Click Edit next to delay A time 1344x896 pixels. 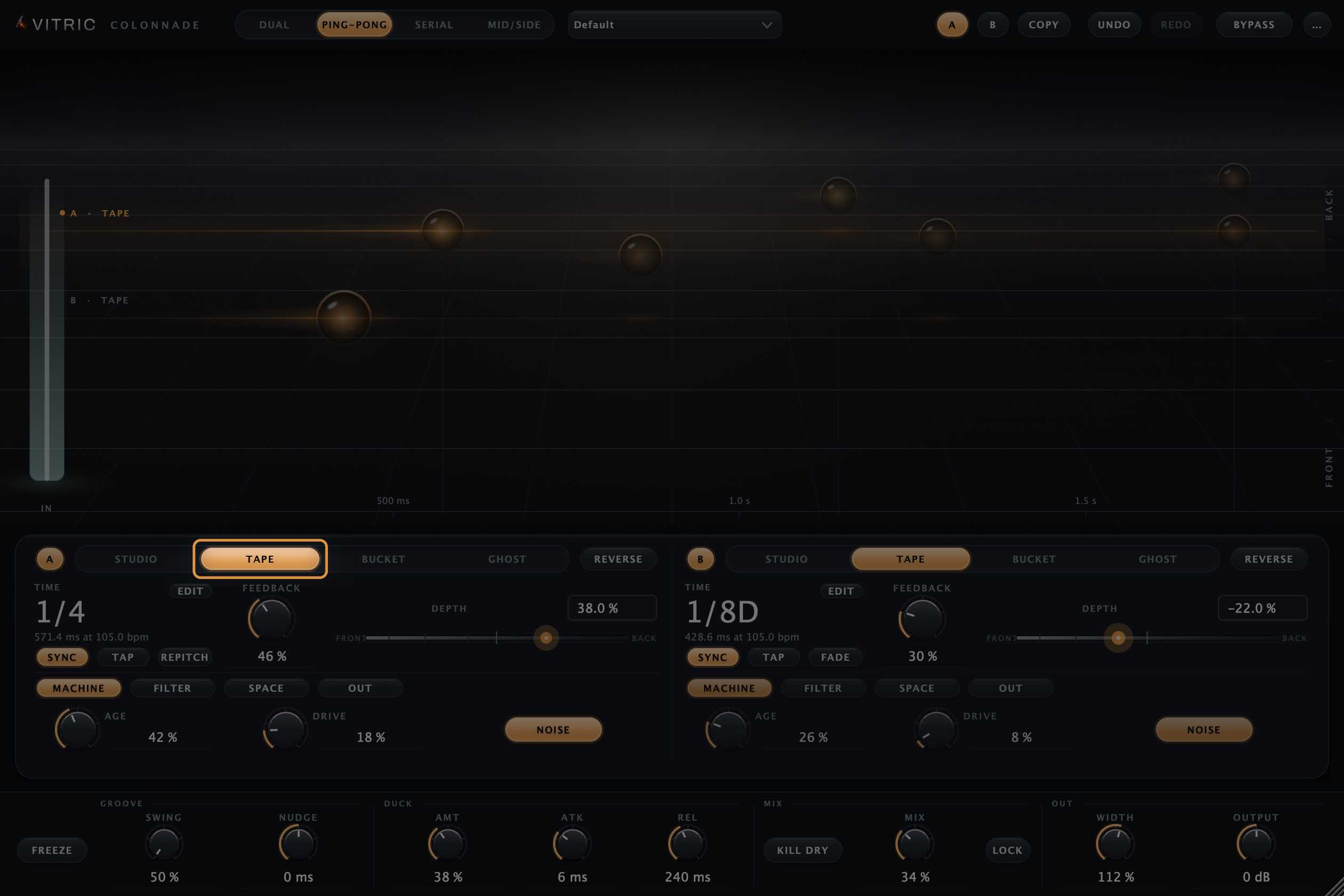[190, 591]
